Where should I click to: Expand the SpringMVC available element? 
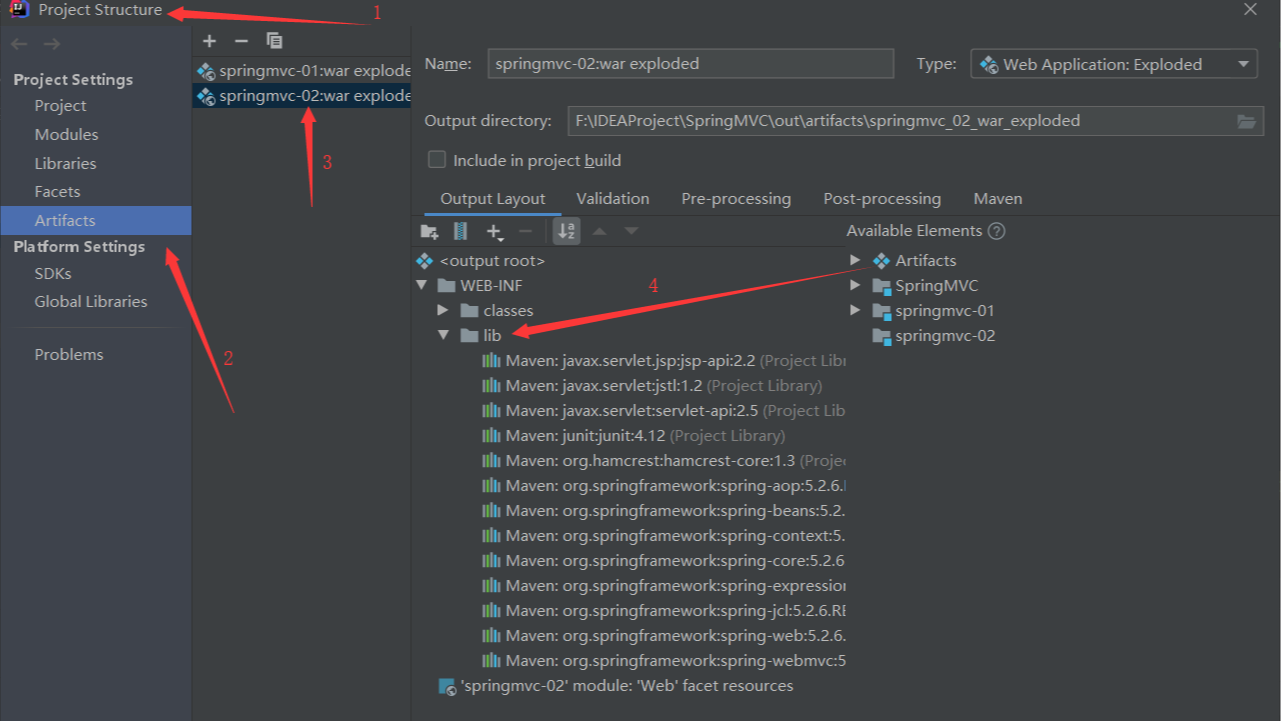point(855,285)
